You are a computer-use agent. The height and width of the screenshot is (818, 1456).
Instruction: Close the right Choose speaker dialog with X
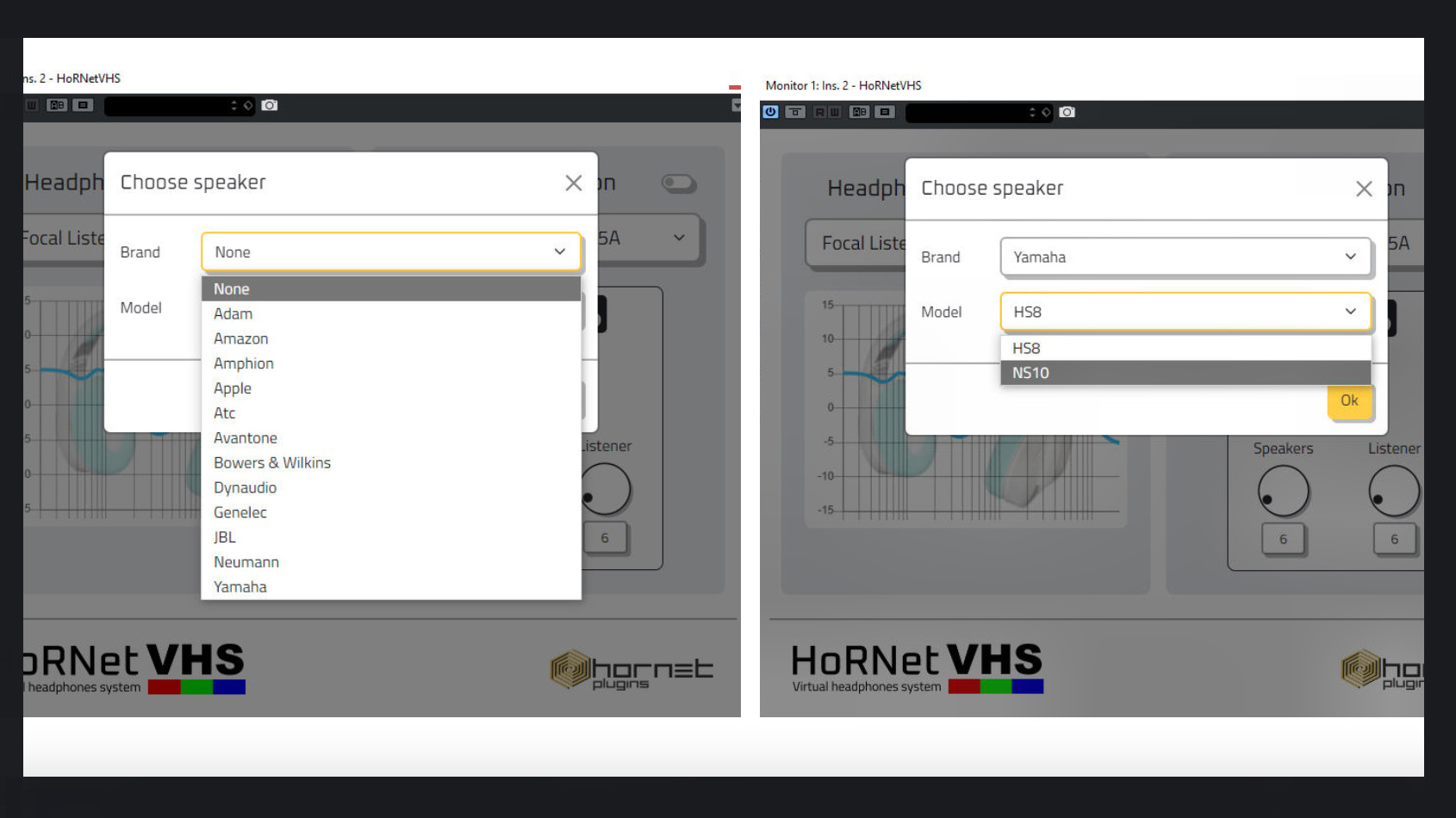(1363, 189)
